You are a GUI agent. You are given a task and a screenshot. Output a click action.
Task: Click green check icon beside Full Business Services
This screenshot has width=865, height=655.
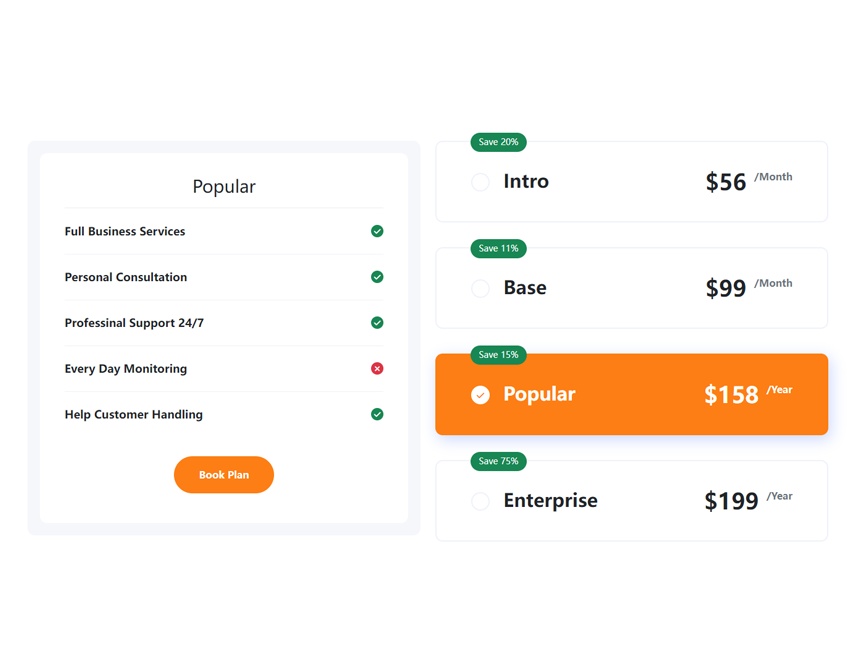click(377, 231)
